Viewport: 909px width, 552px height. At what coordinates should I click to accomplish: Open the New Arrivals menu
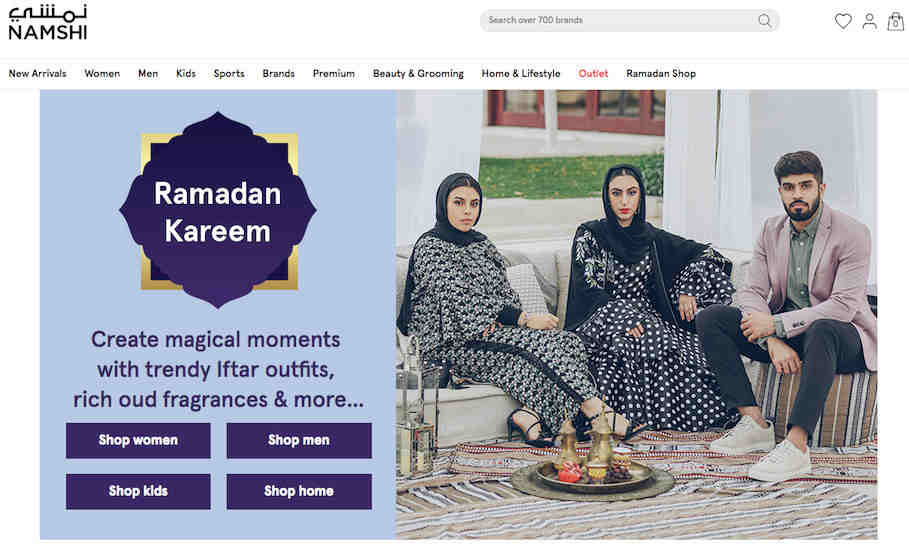click(x=37, y=74)
